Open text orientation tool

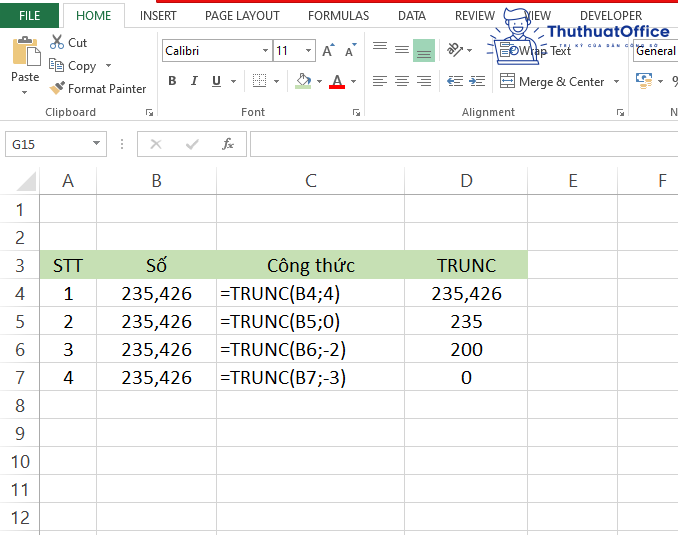tap(455, 50)
